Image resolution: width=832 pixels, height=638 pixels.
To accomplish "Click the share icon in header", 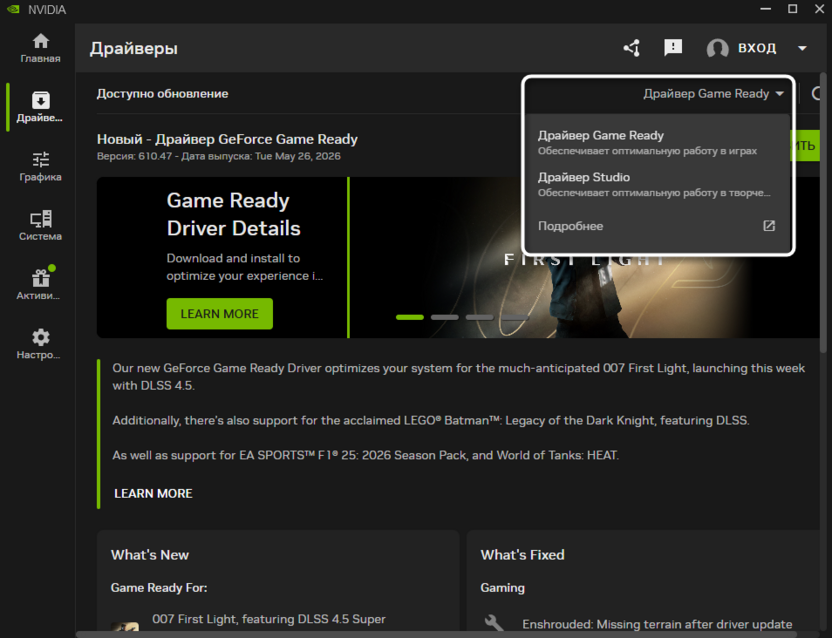I will 631,48.
